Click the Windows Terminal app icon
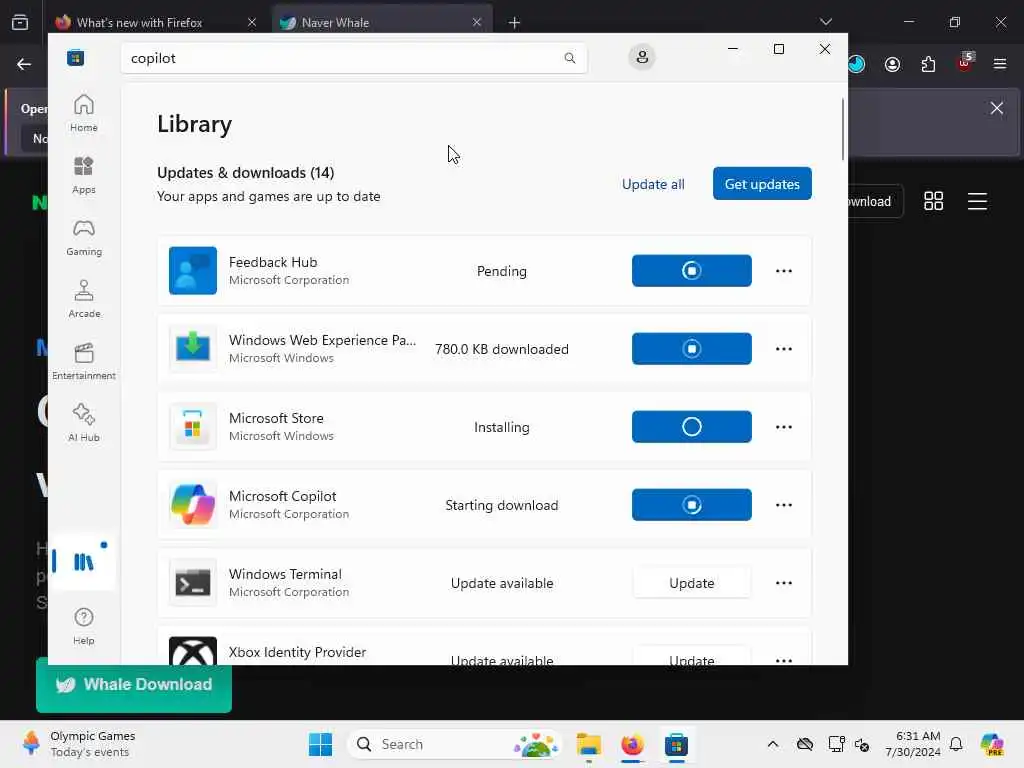 click(193, 583)
